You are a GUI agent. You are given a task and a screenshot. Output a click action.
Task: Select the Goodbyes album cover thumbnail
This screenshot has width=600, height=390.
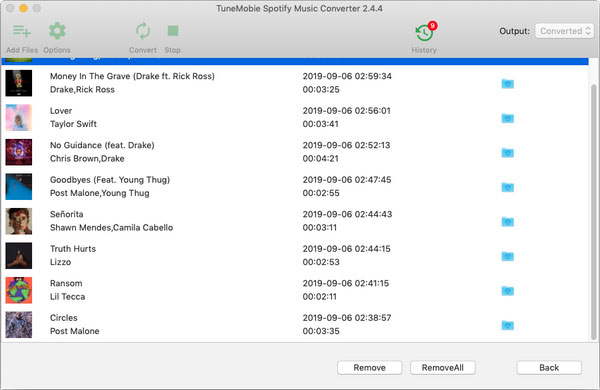coord(19,186)
